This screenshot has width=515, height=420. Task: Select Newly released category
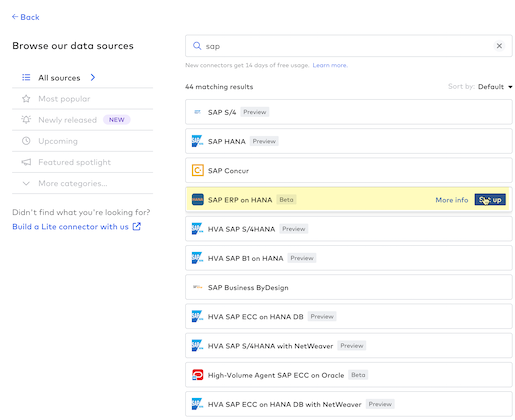82,120
